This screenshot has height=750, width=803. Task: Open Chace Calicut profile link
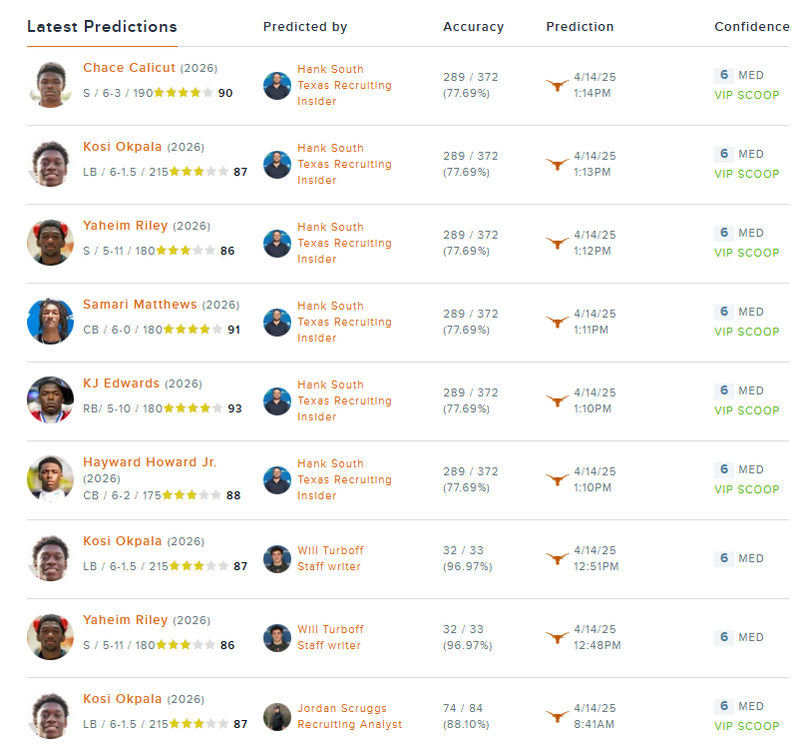(129, 68)
